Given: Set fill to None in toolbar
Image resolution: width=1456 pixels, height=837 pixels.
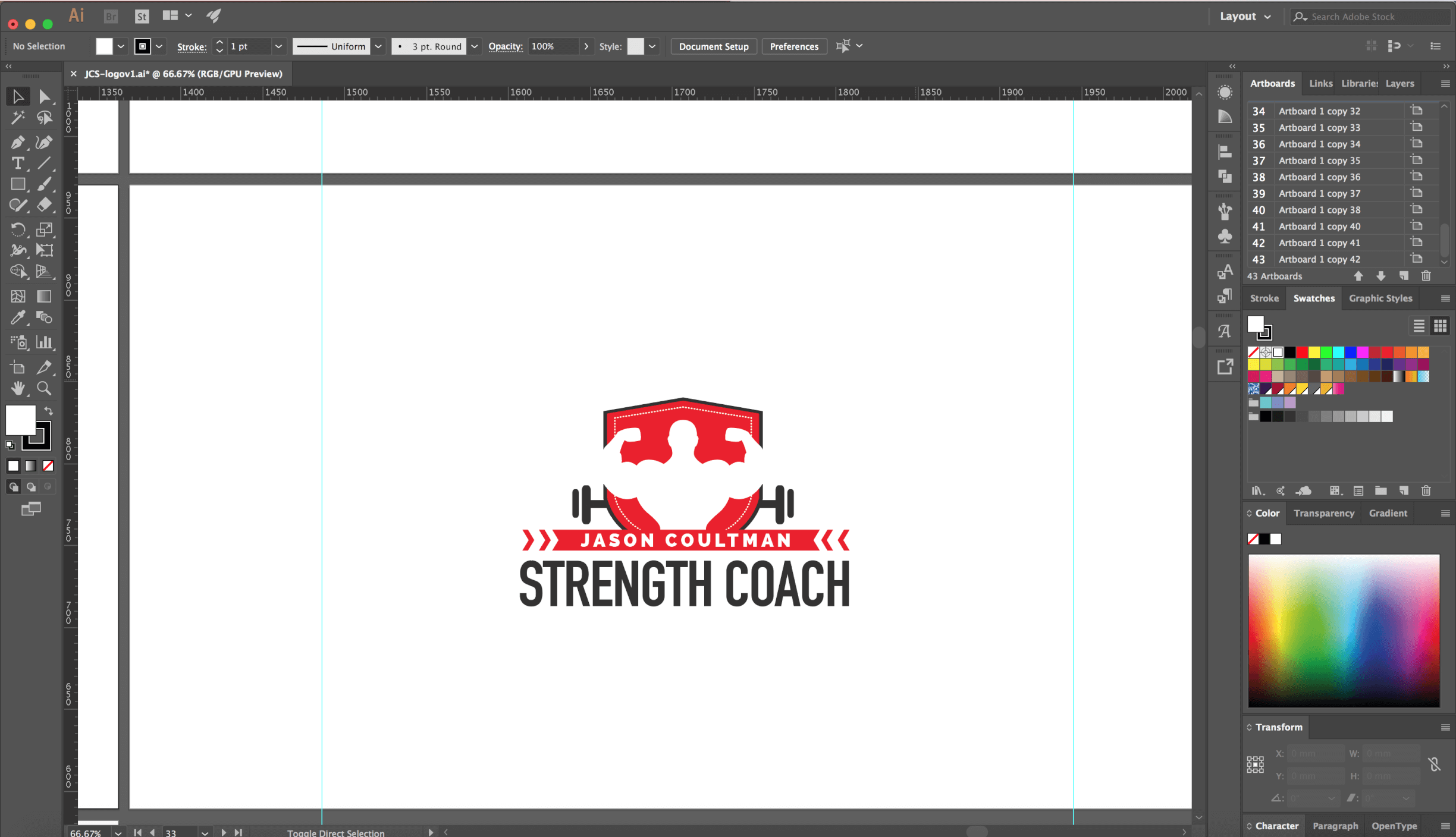Looking at the screenshot, I should click(48, 465).
